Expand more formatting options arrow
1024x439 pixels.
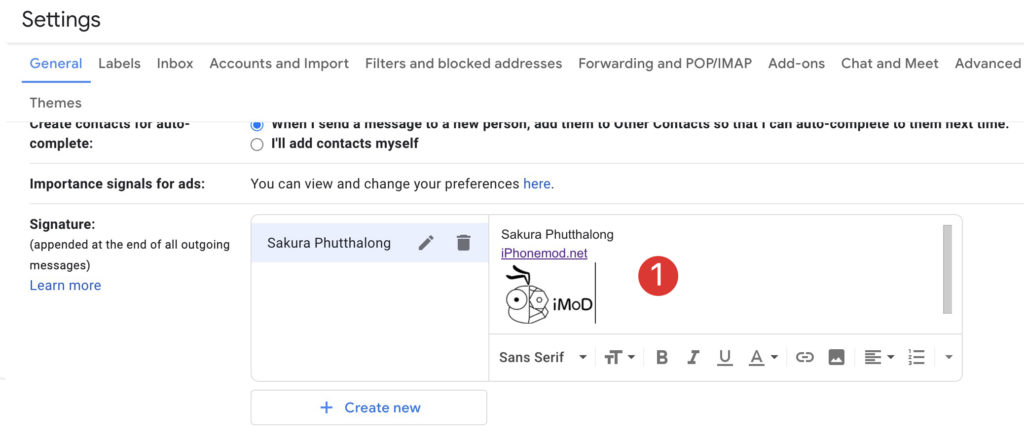tap(948, 357)
